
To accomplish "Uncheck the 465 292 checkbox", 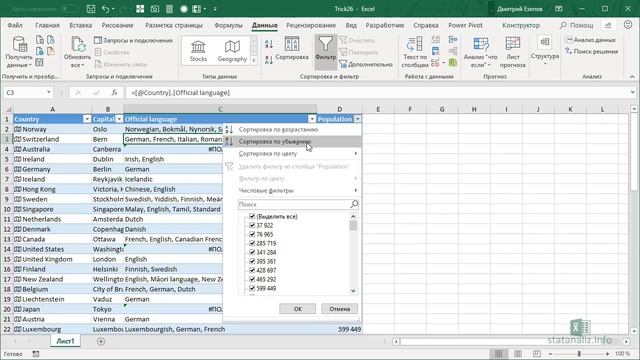I will coord(252,279).
